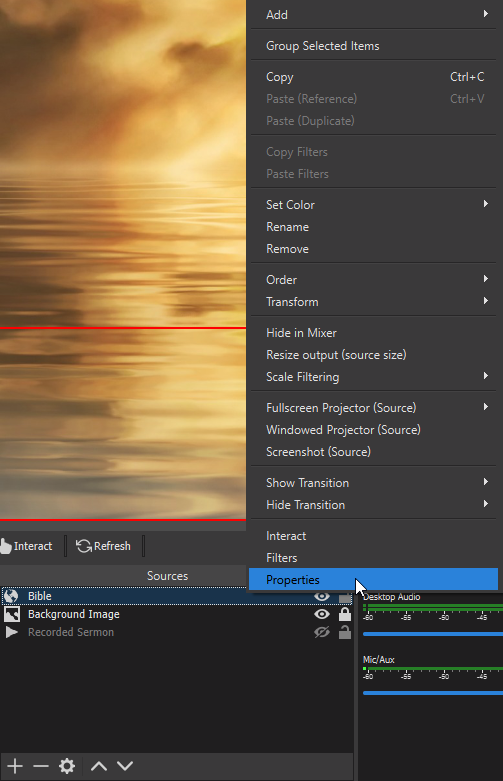Take Screenshot (Source)
The height and width of the screenshot is (781, 503).
(x=374, y=452)
